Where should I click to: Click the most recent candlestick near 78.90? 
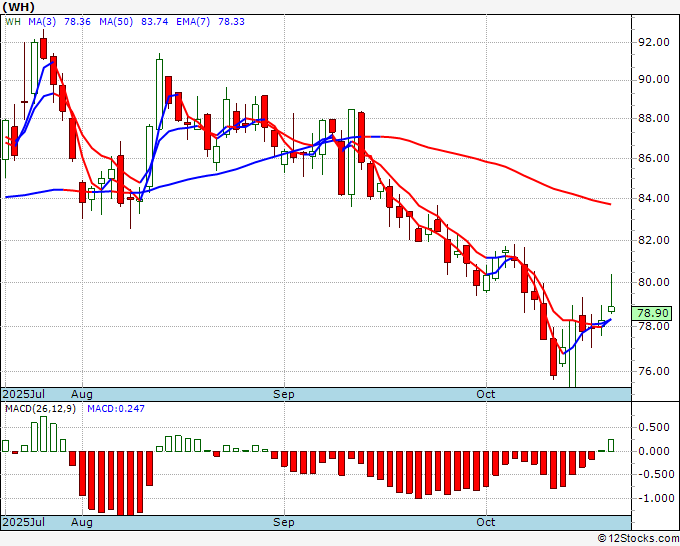[611, 309]
